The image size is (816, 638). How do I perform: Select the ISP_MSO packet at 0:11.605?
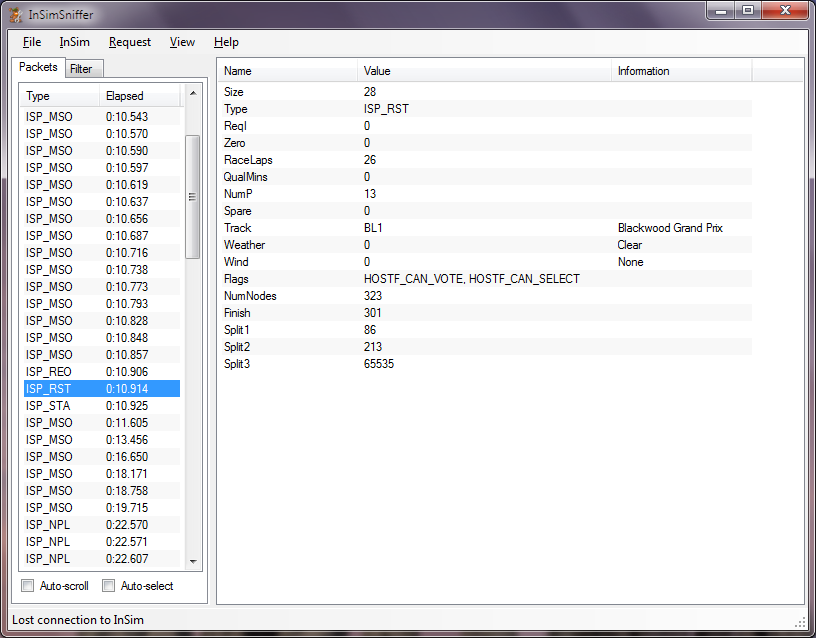point(102,423)
